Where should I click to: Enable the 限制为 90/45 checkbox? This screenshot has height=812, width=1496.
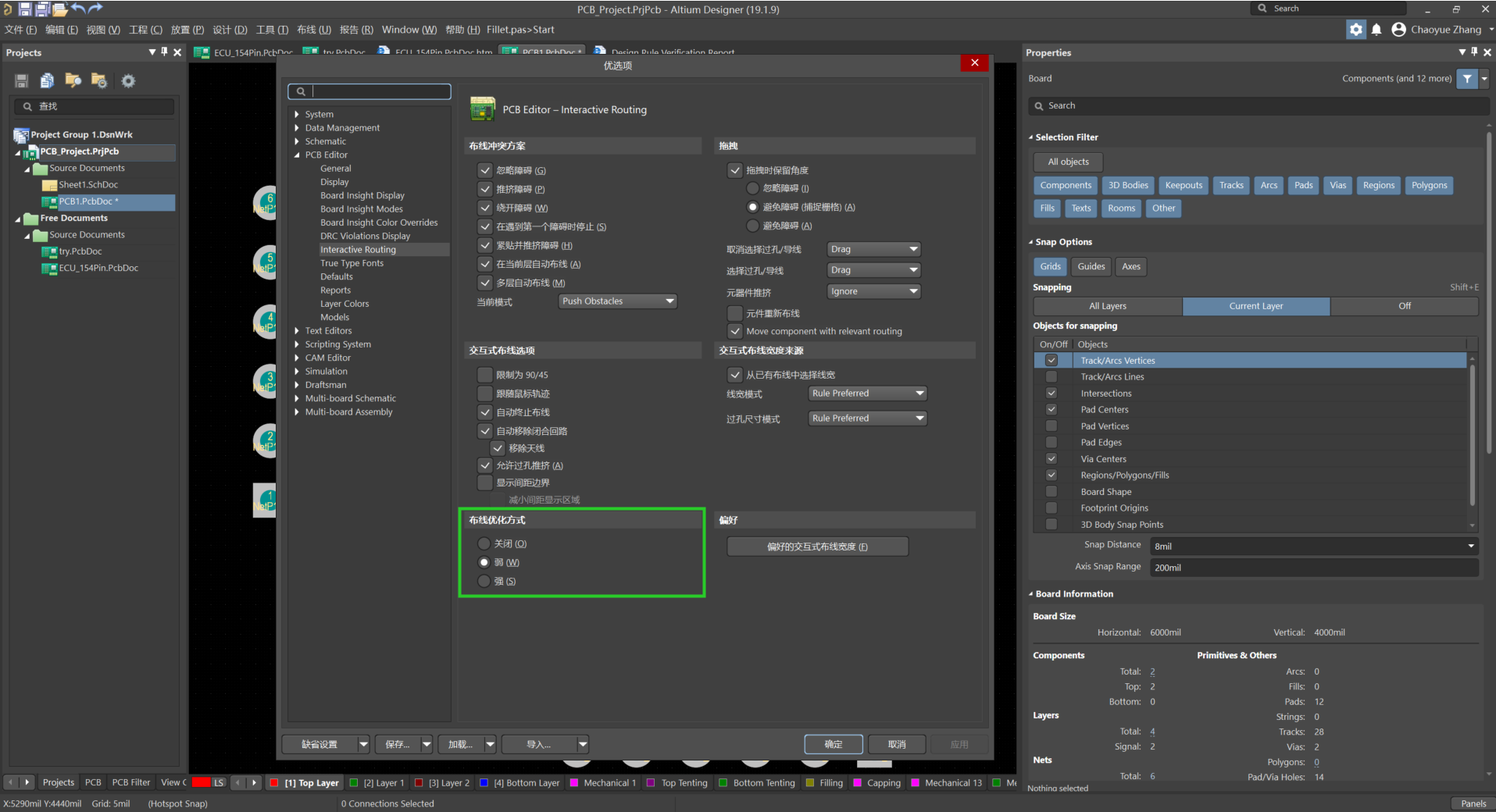coord(485,375)
